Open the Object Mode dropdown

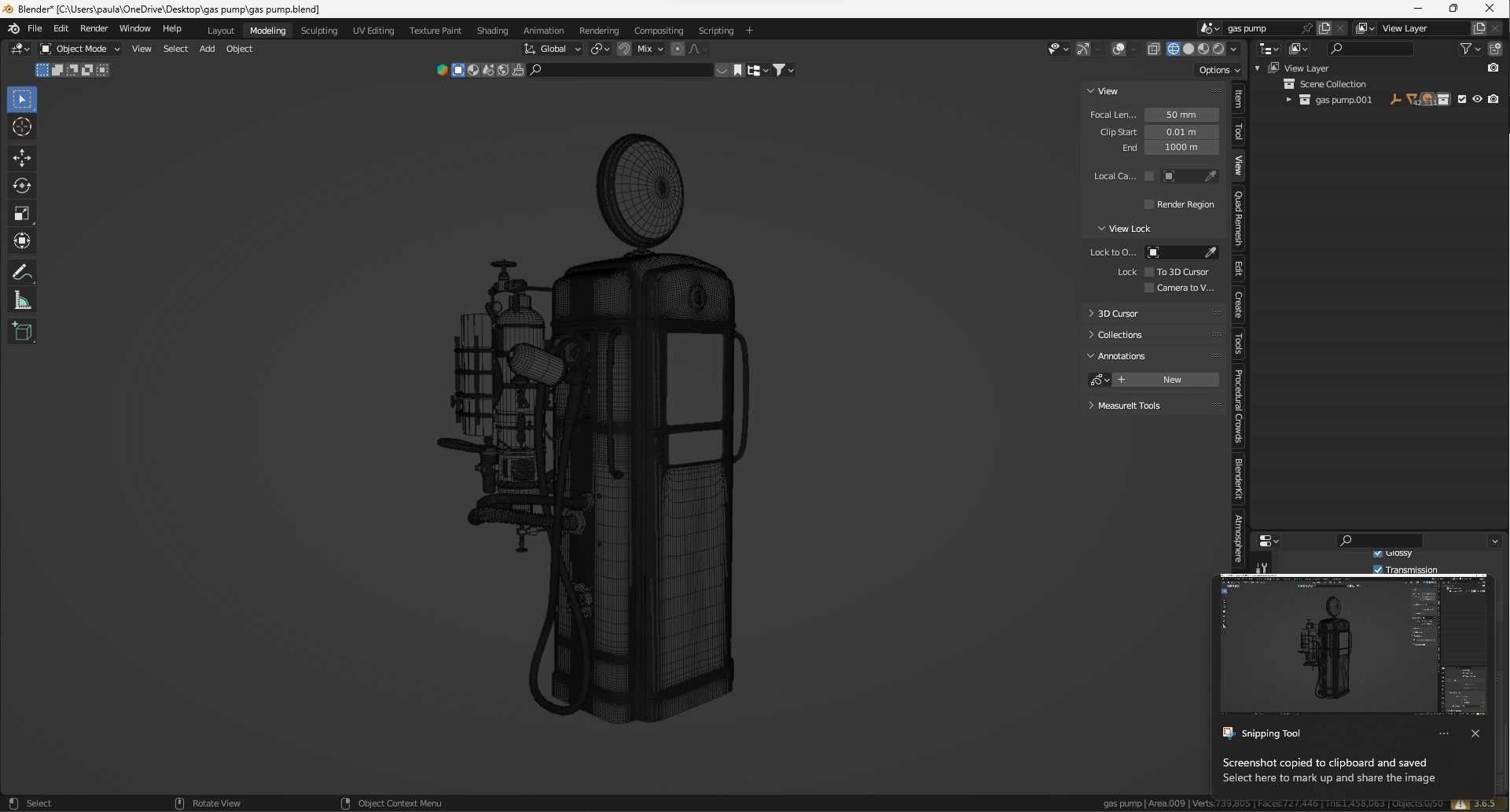click(x=80, y=49)
